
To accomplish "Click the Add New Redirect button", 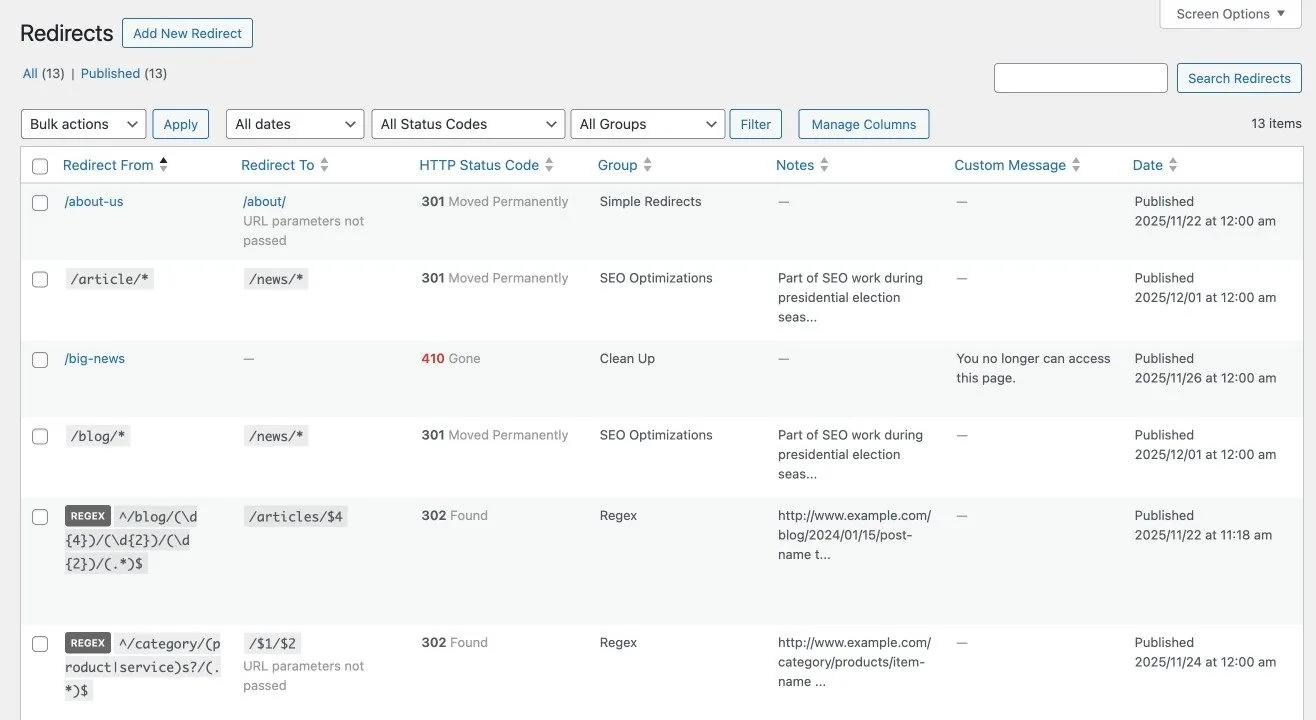I will 187,33.
